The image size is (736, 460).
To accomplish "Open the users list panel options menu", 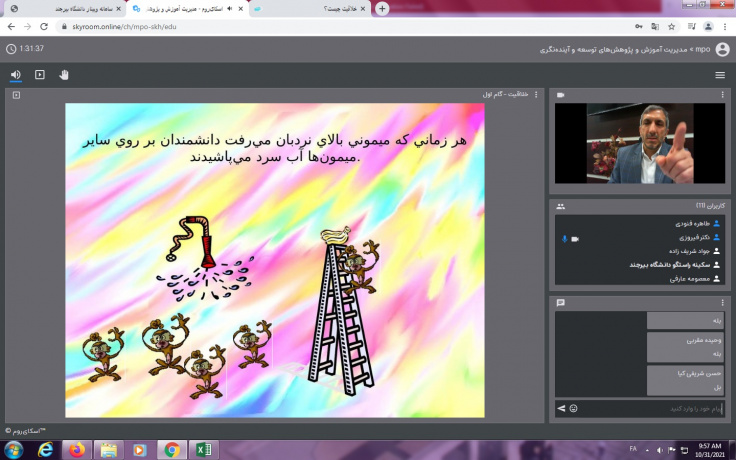I will 722,206.
